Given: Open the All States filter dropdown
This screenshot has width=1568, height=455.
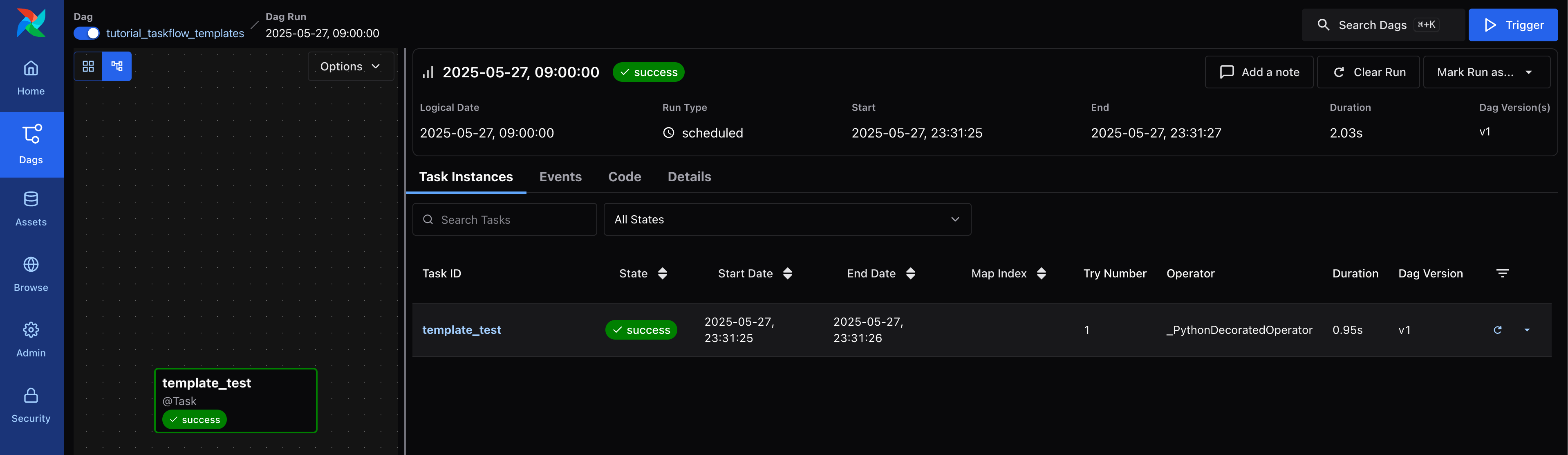Looking at the screenshot, I should 786,219.
